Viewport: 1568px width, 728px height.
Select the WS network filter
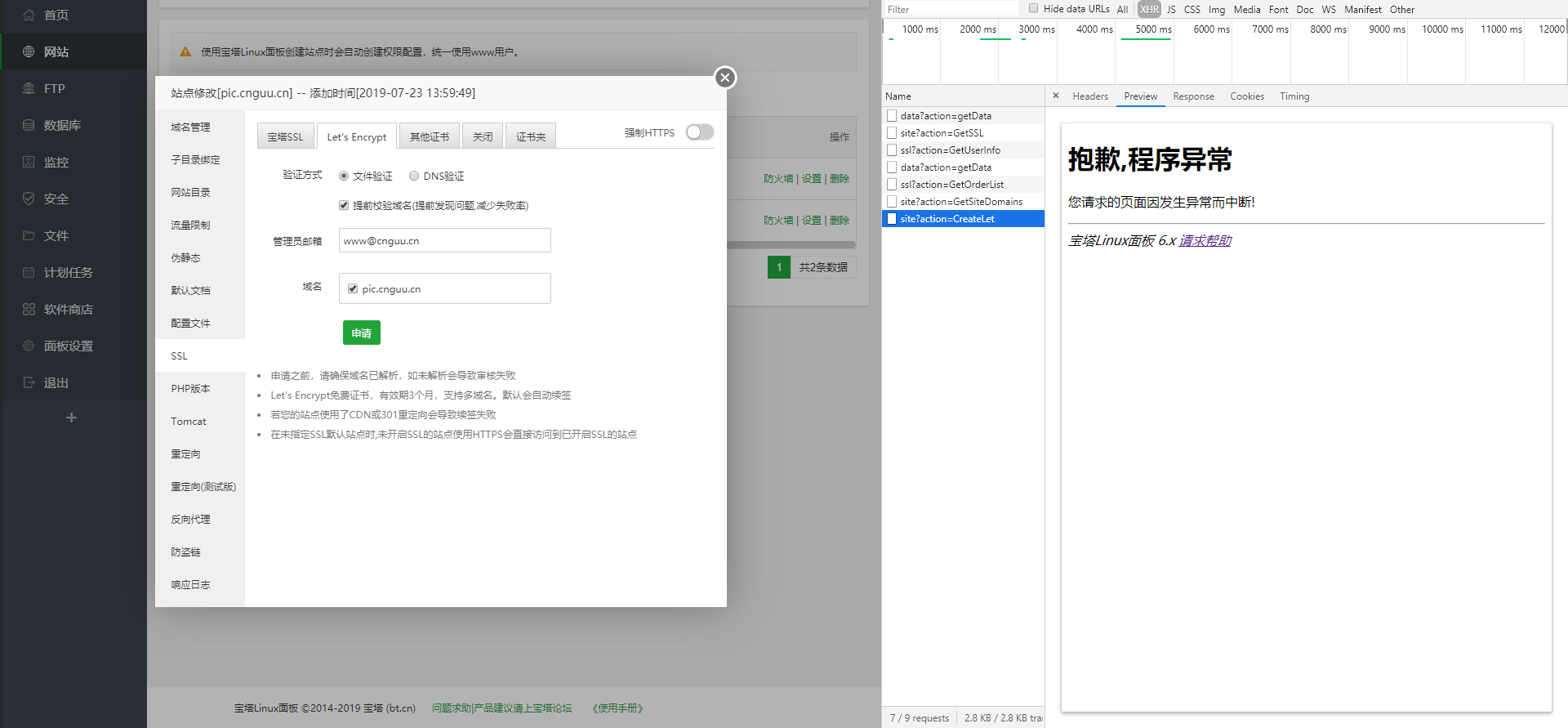point(1329,9)
